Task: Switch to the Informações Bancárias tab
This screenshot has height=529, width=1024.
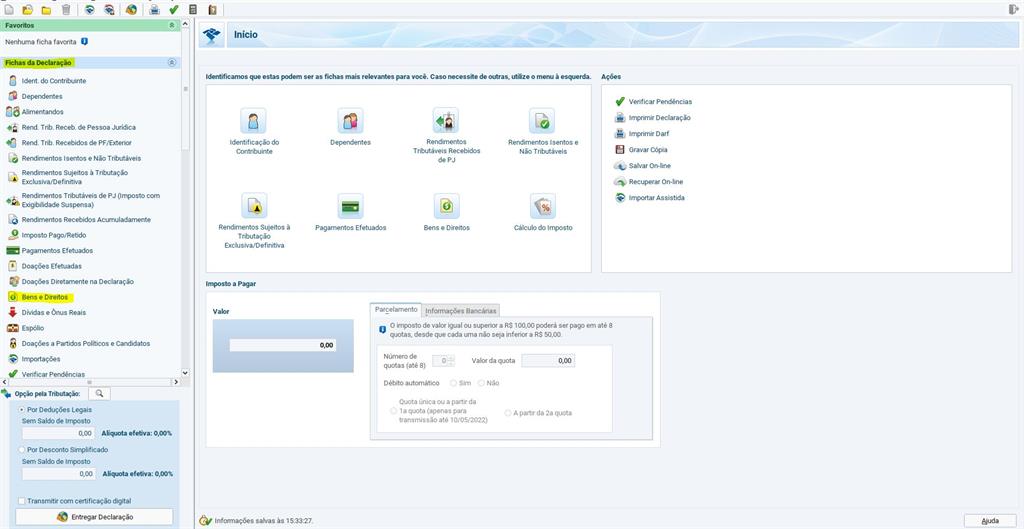Action: (461, 311)
